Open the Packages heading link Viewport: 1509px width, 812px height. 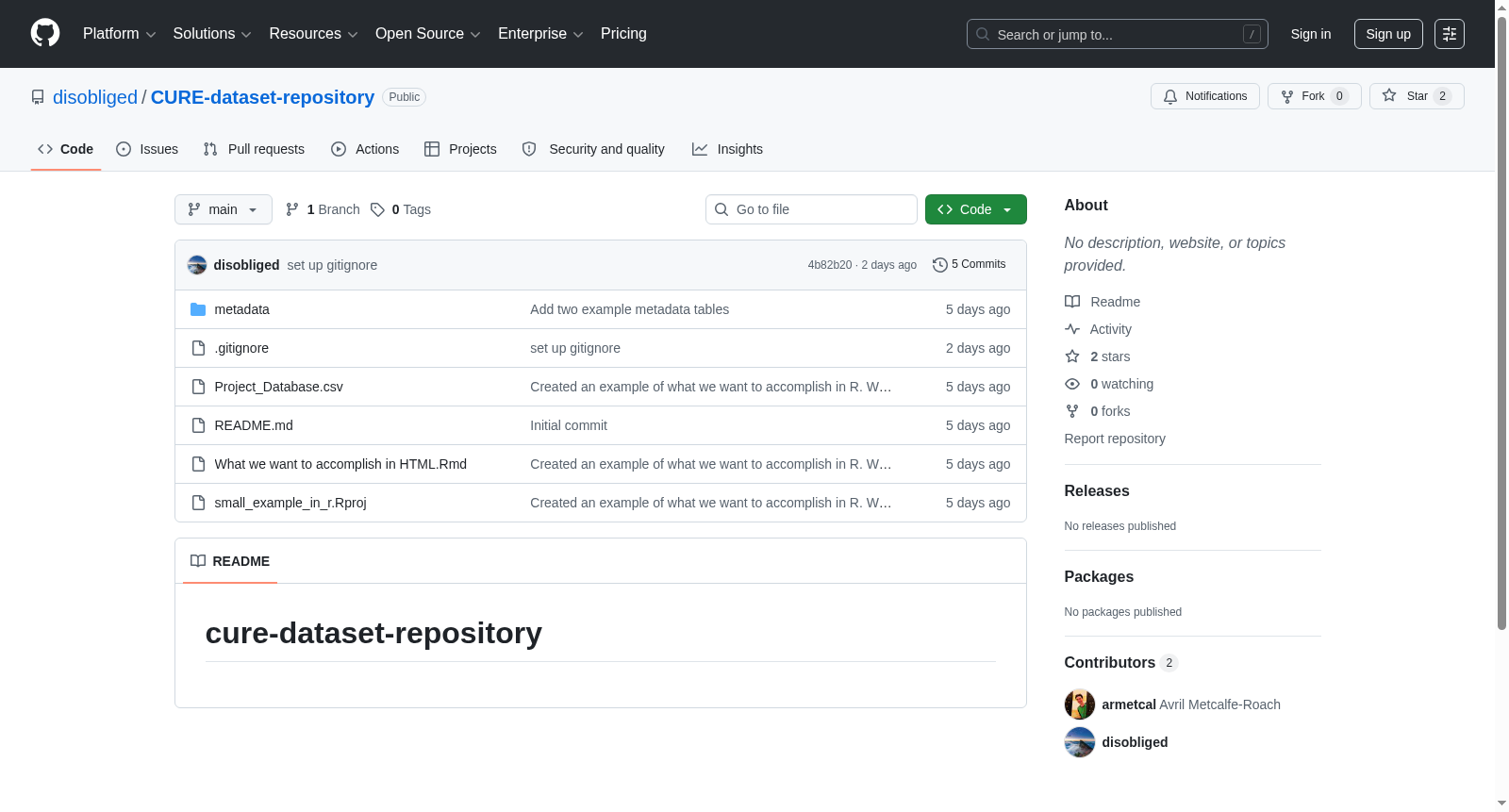click(1099, 577)
